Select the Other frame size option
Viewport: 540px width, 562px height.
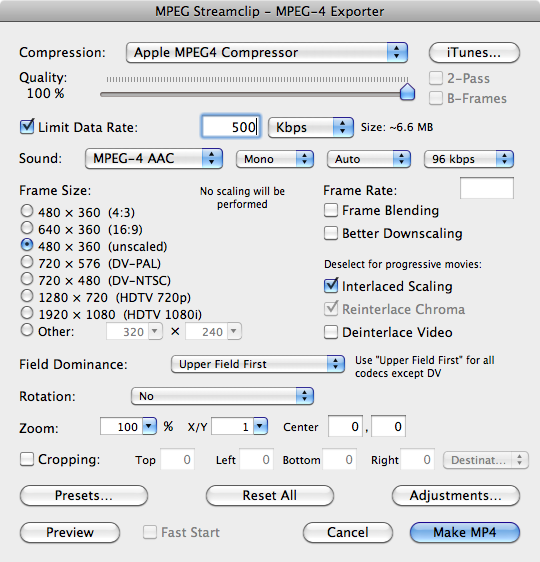coord(27,330)
